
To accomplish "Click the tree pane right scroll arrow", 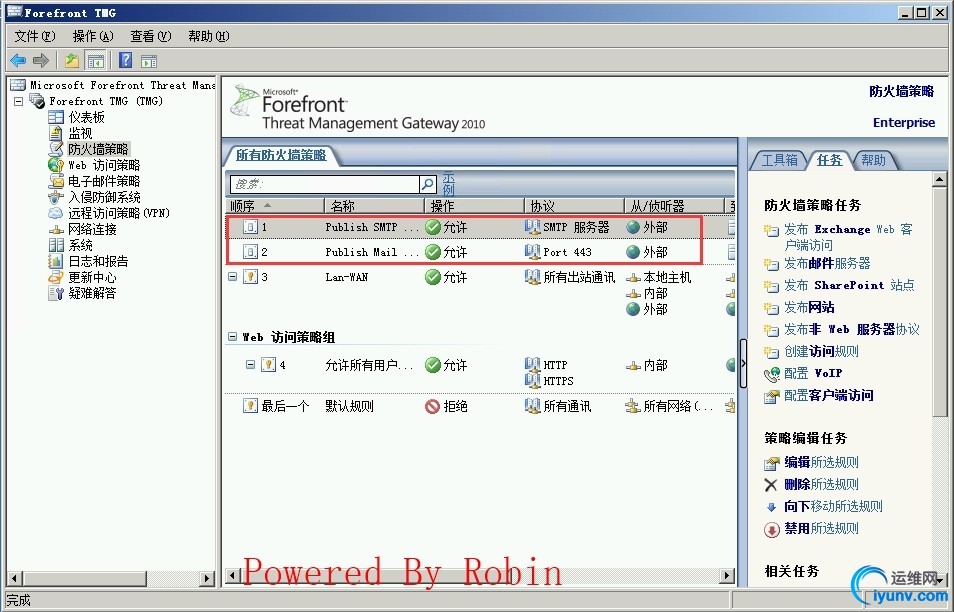I will (x=208, y=578).
